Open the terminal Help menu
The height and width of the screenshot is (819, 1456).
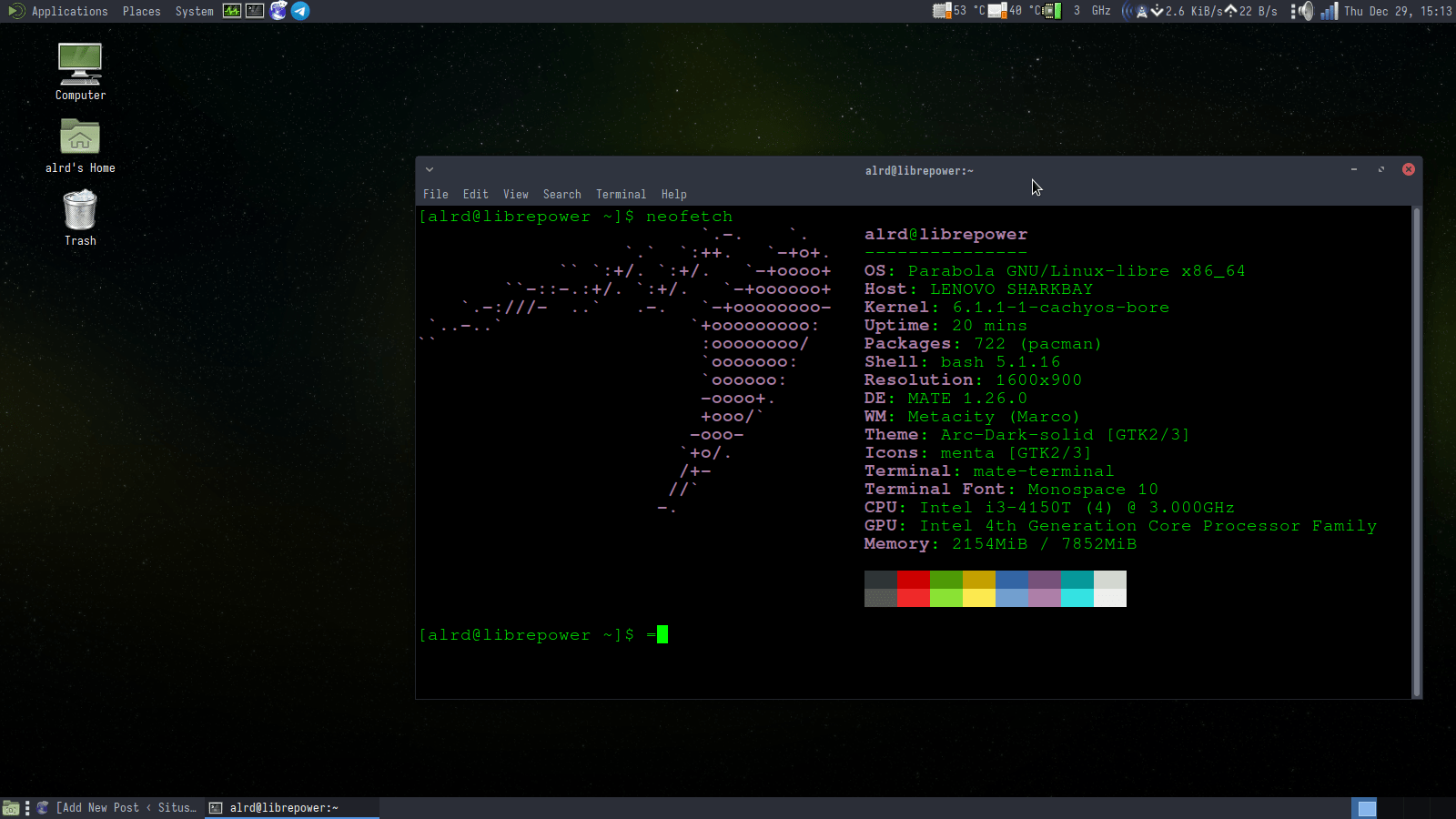tap(673, 194)
